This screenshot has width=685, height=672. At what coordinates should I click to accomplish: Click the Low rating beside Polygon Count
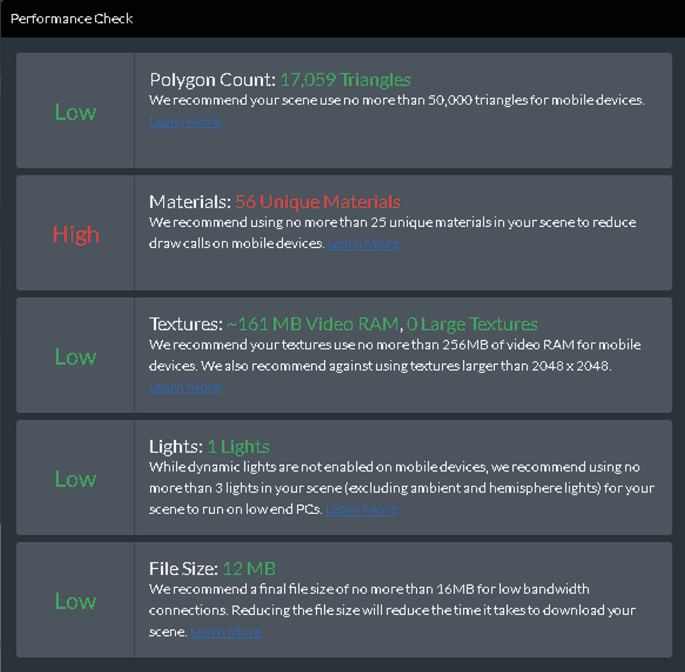click(75, 112)
